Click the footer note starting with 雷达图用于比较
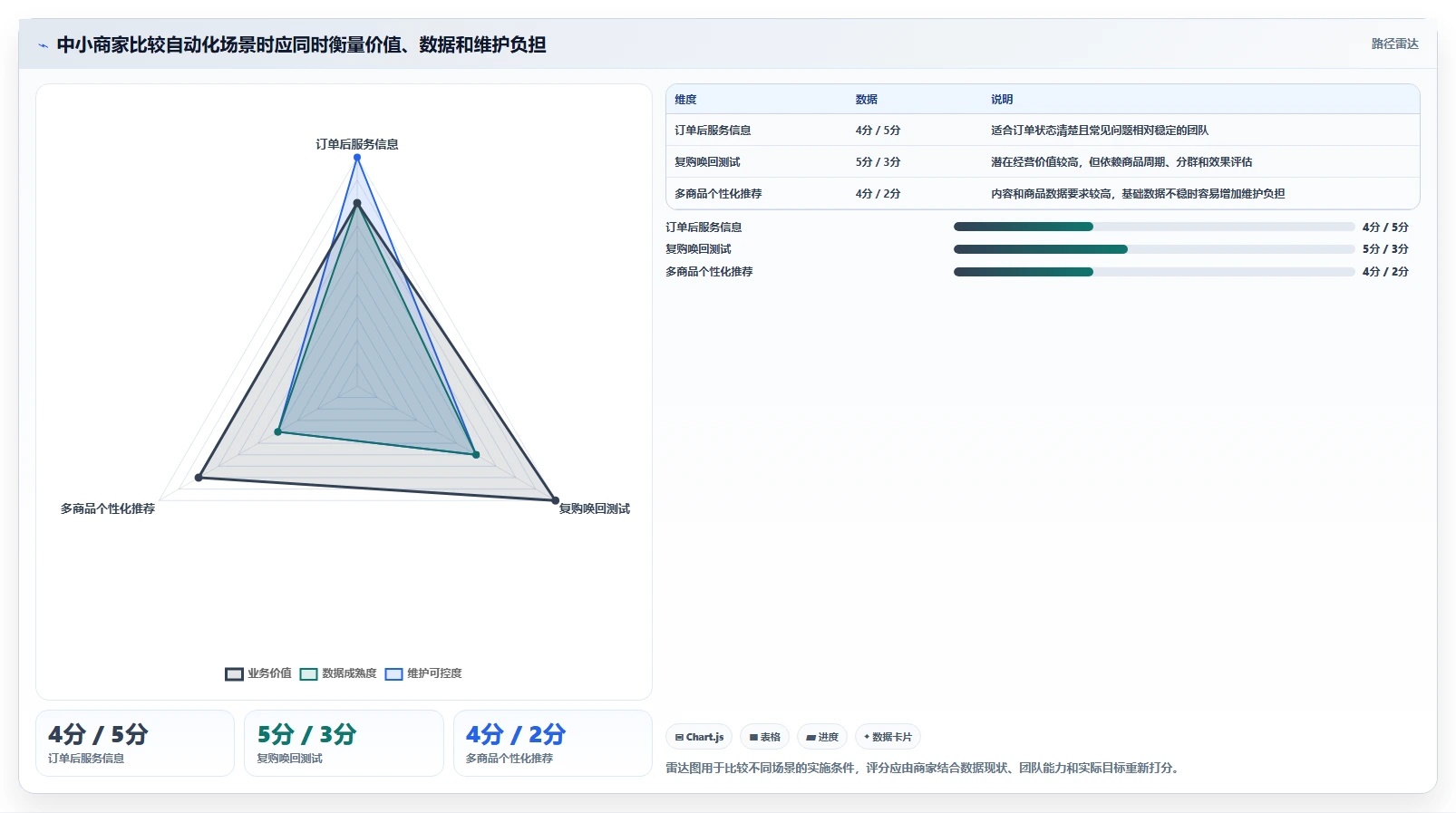The height and width of the screenshot is (813, 1456). pyautogui.click(x=925, y=768)
